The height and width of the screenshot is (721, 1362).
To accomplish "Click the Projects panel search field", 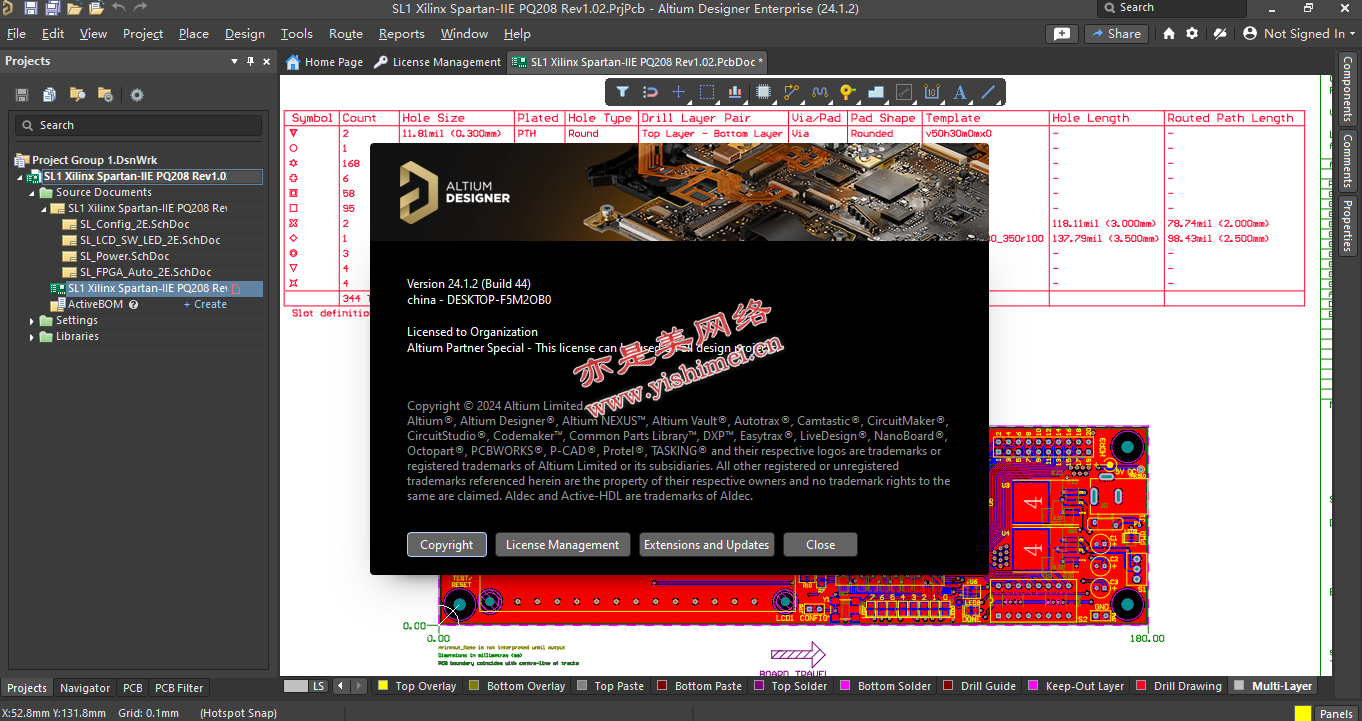I will point(139,125).
